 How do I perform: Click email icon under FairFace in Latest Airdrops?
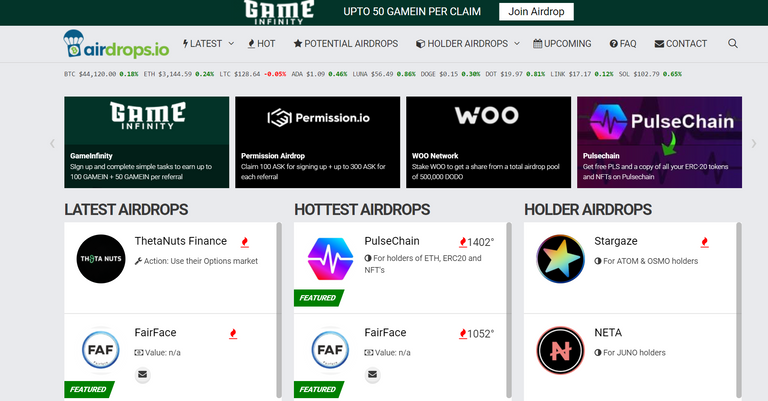[143, 375]
